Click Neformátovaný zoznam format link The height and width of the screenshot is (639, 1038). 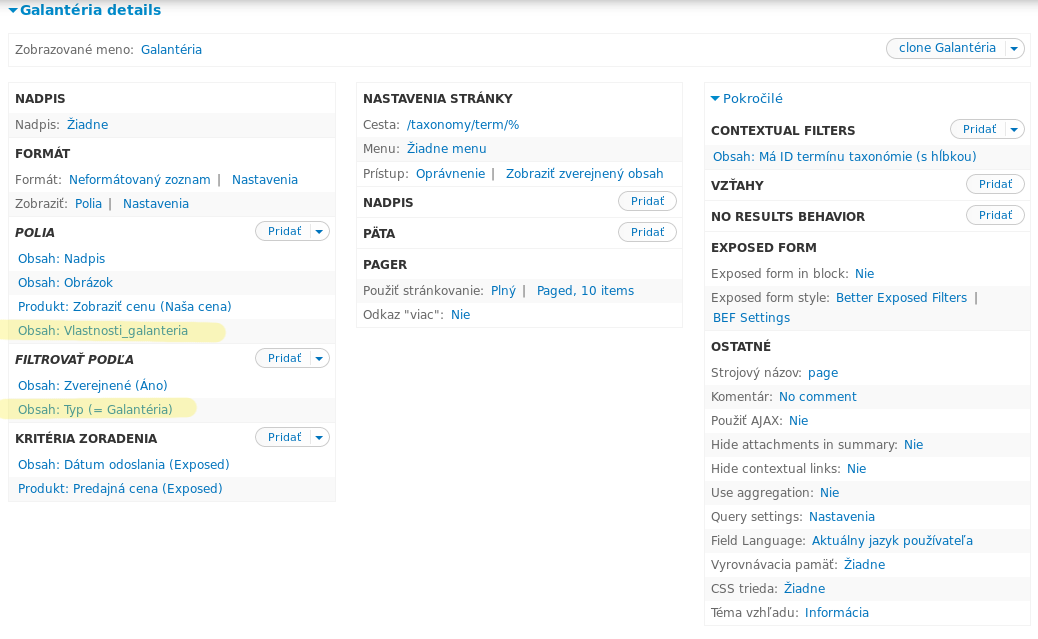(x=139, y=180)
